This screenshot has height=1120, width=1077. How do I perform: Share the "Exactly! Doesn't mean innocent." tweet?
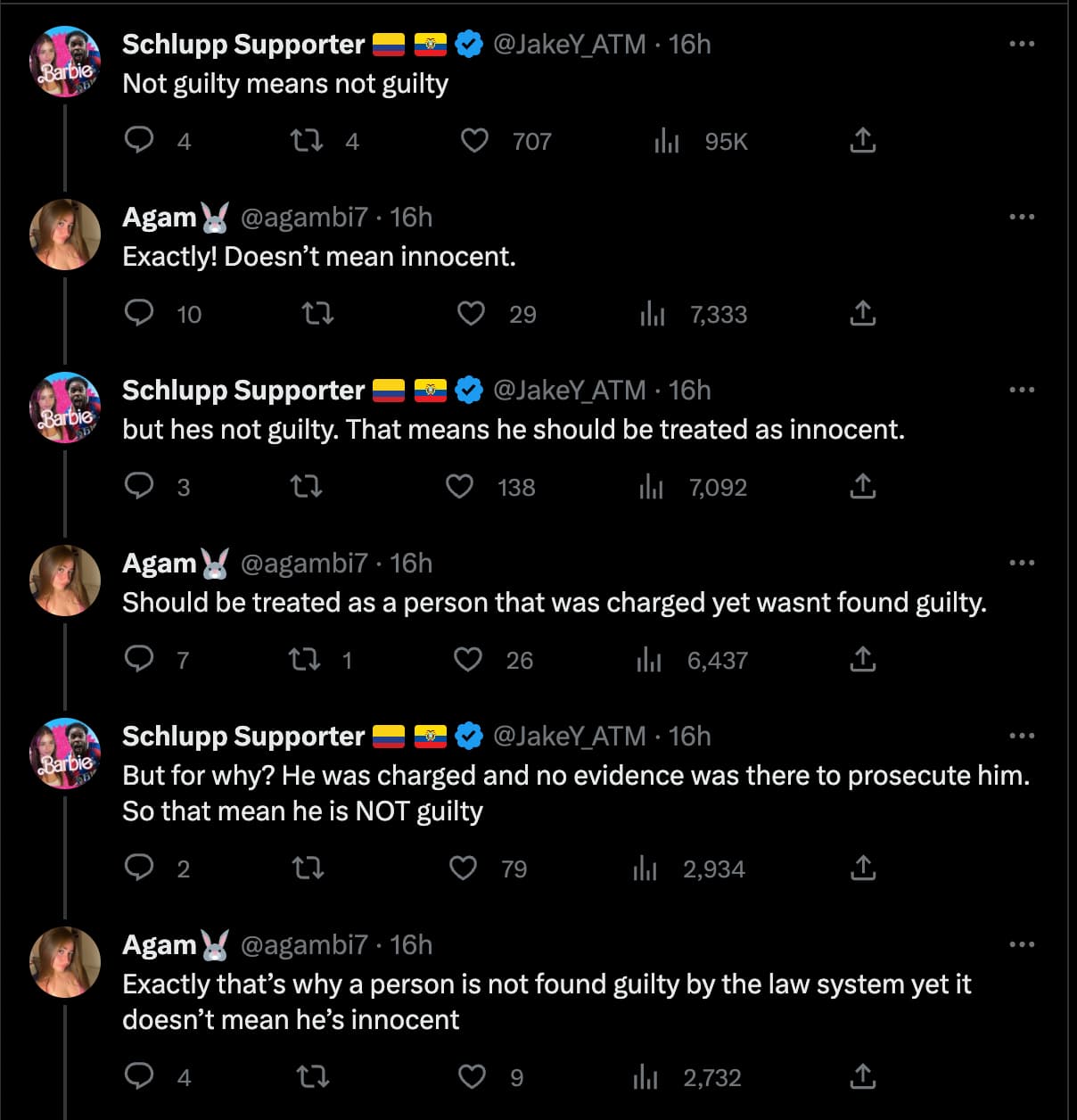pyautogui.click(x=862, y=314)
